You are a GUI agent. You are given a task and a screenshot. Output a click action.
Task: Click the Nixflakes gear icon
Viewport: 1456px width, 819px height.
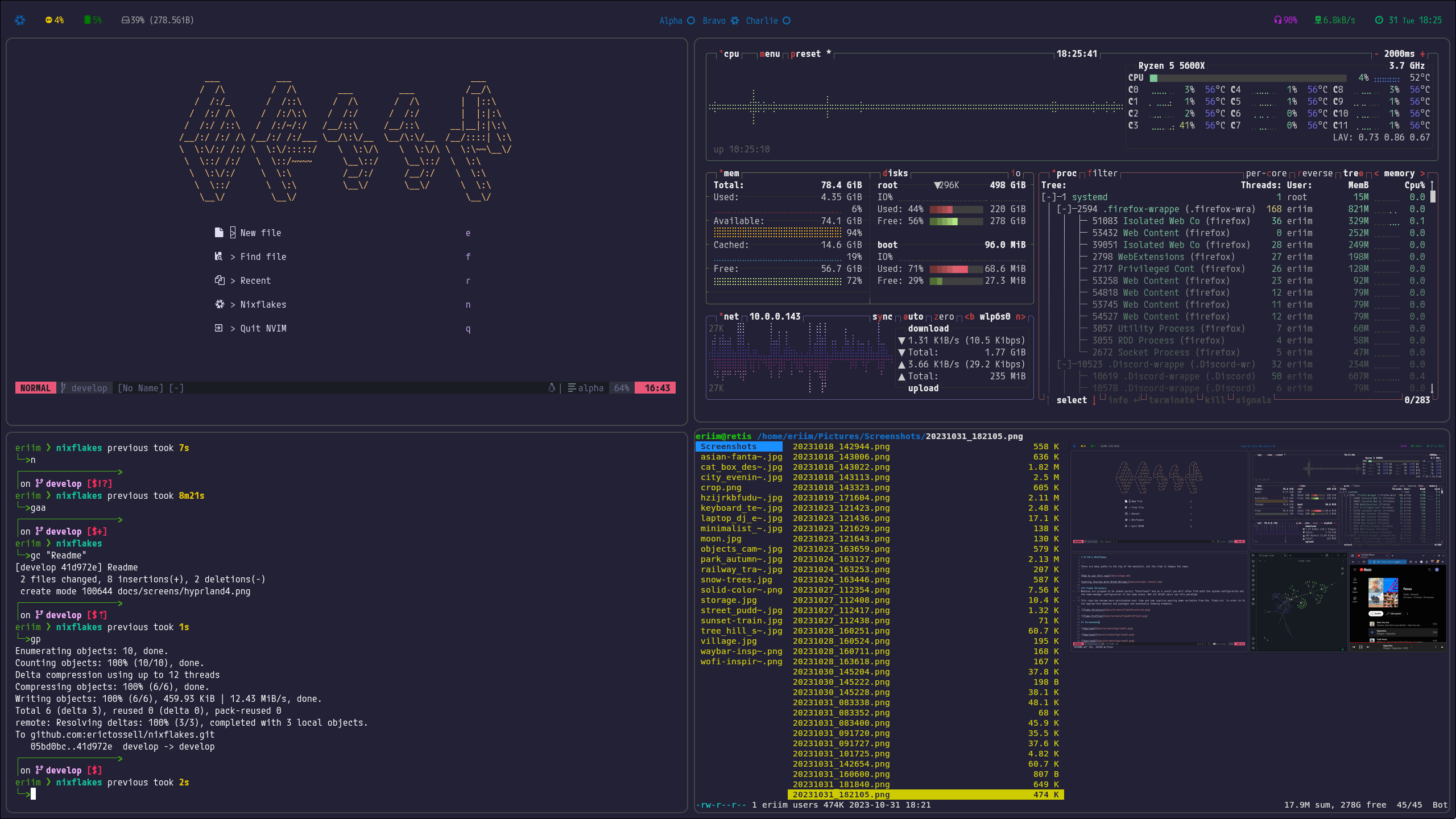[219, 304]
